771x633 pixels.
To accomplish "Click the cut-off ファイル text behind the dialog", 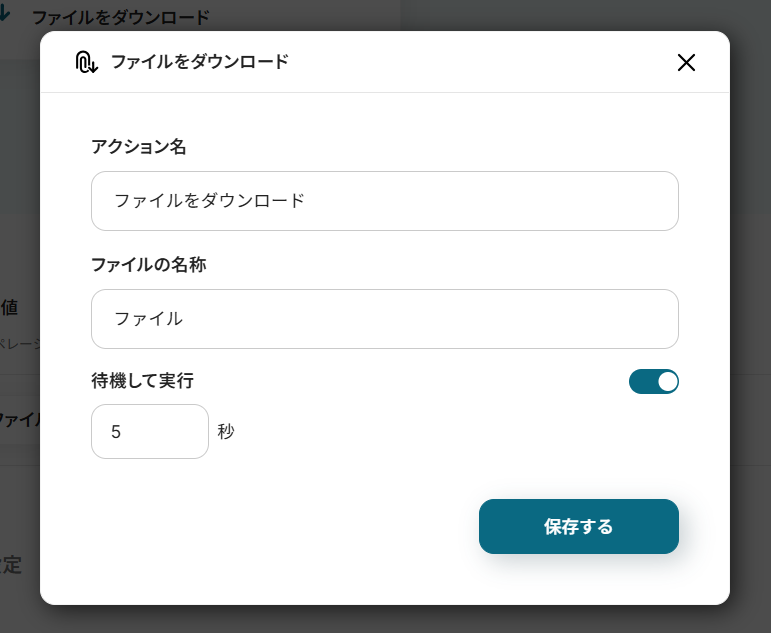I will click(19, 419).
